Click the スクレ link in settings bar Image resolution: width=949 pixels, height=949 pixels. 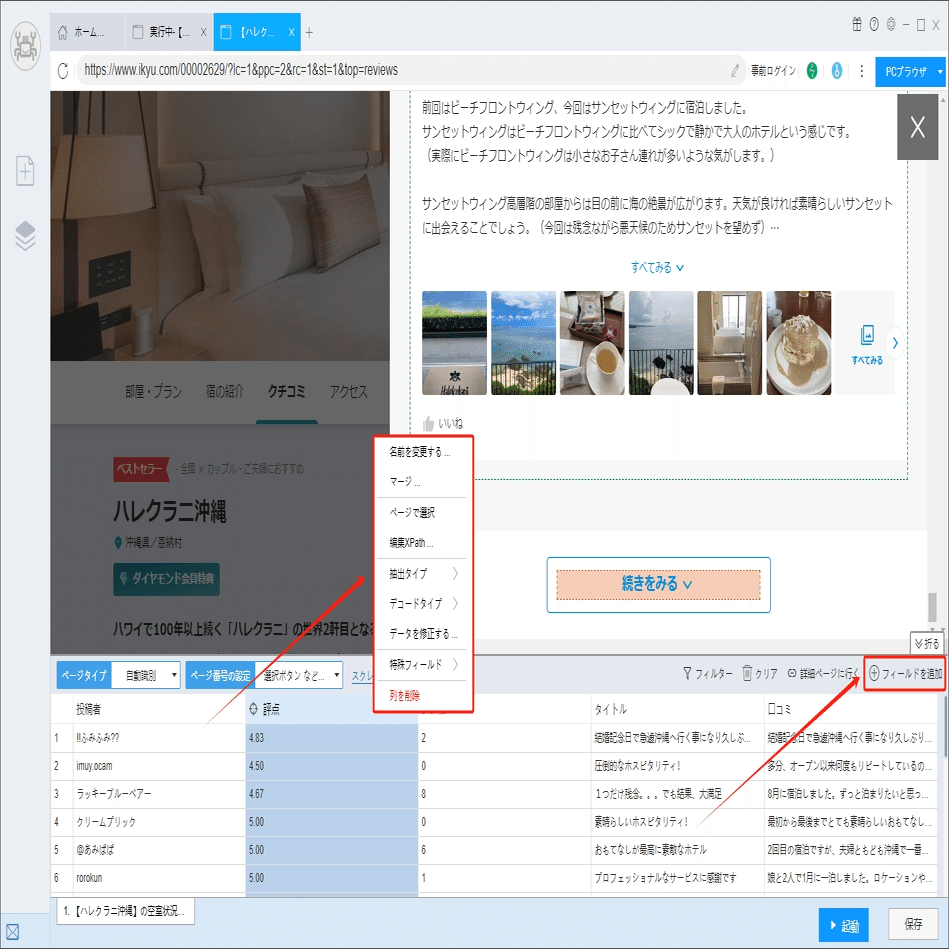[362, 676]
